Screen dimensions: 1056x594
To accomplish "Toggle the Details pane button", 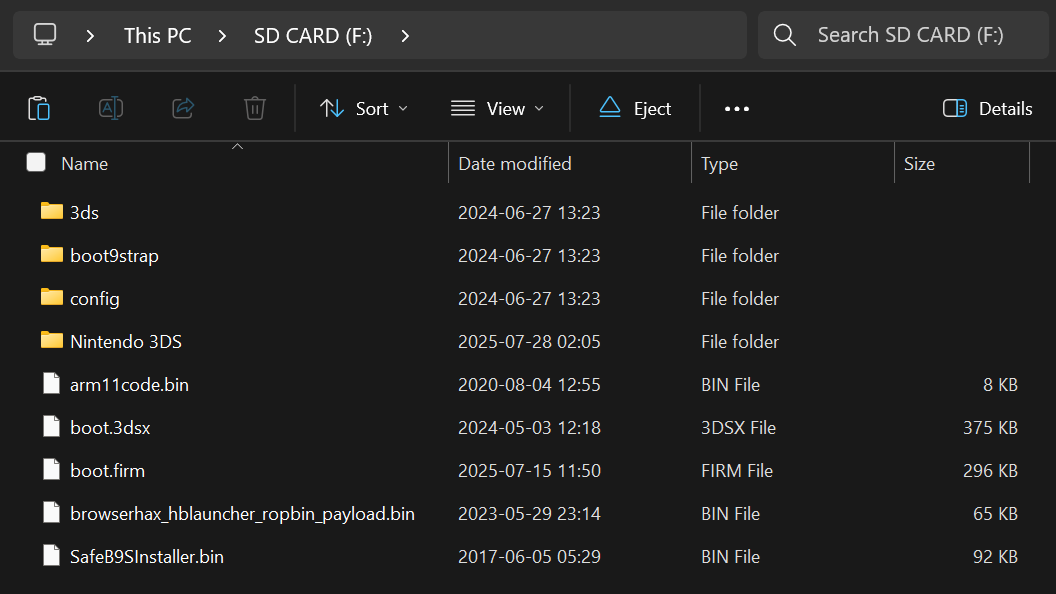I will click(988, 109).
